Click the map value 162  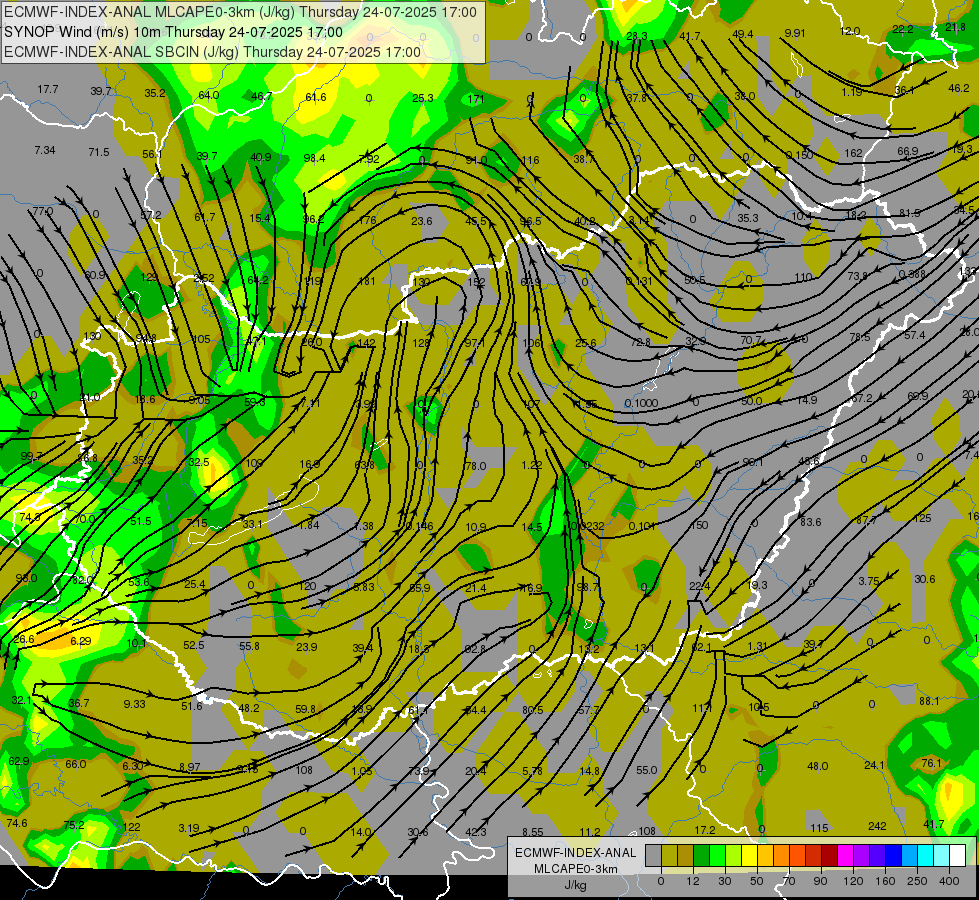click(854, 153)
